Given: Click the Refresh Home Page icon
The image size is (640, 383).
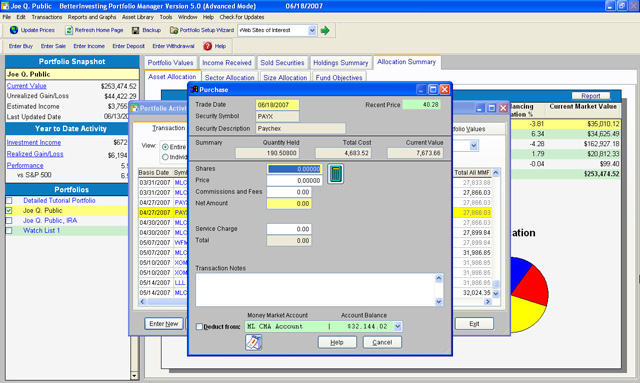Looking at the screenshot, I should (69, 30).
